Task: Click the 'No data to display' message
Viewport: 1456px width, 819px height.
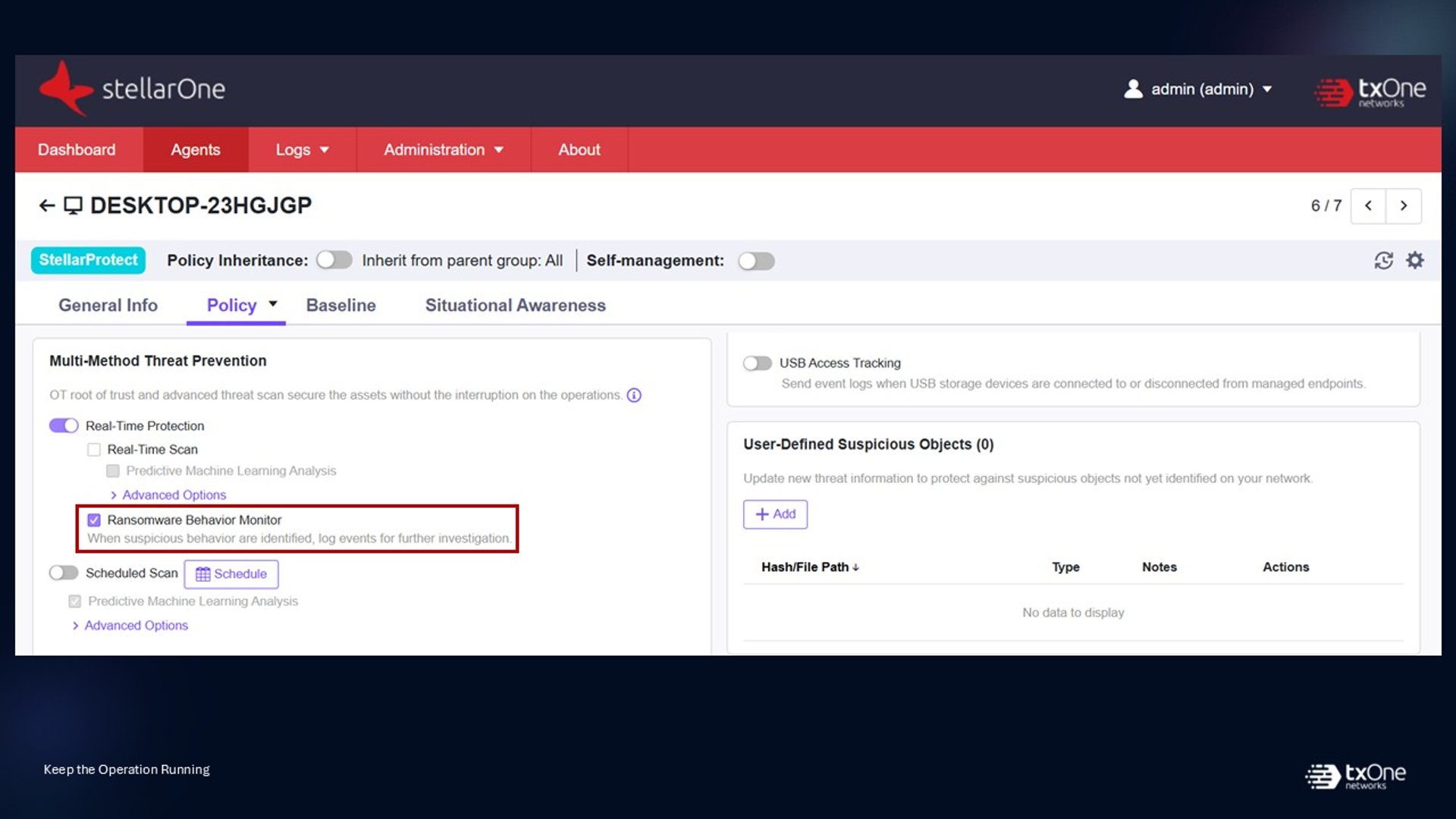Action: click(x=1073, y=613)
